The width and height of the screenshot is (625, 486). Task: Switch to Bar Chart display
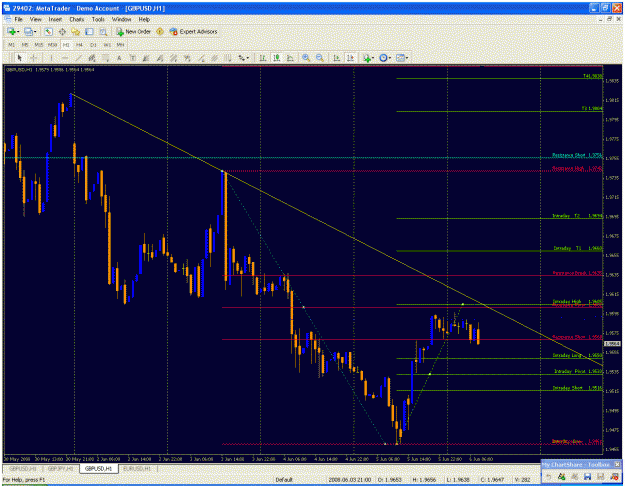point(263,58)
